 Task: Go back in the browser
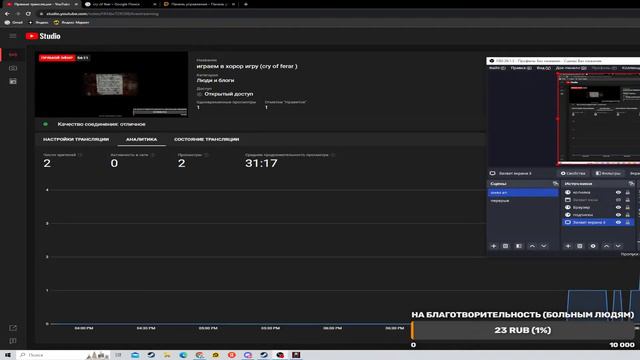7,13
